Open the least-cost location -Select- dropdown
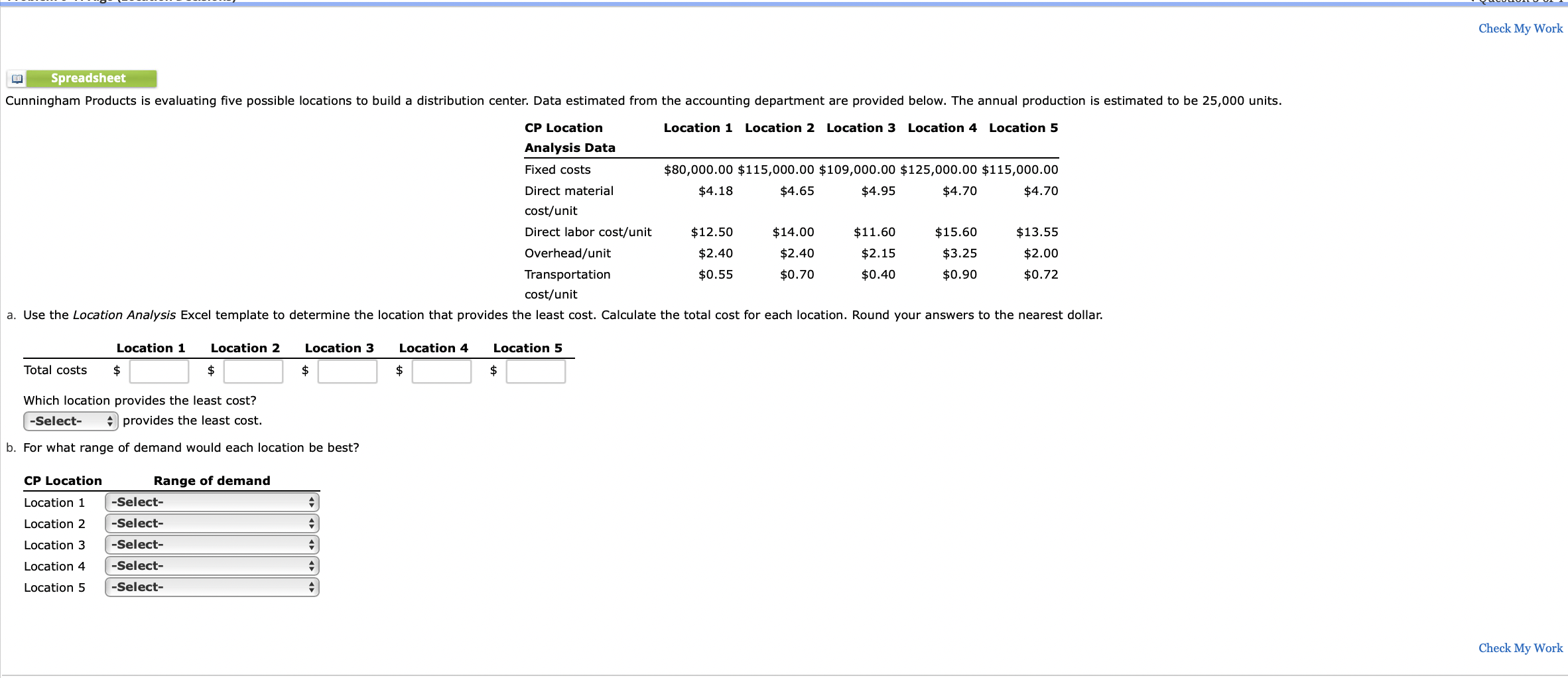This screenshot has height=678, width=1568. point(70,420)
